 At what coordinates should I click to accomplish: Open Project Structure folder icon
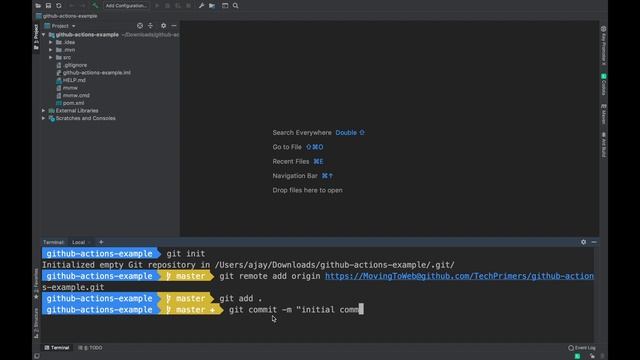[x=212, y=6]
